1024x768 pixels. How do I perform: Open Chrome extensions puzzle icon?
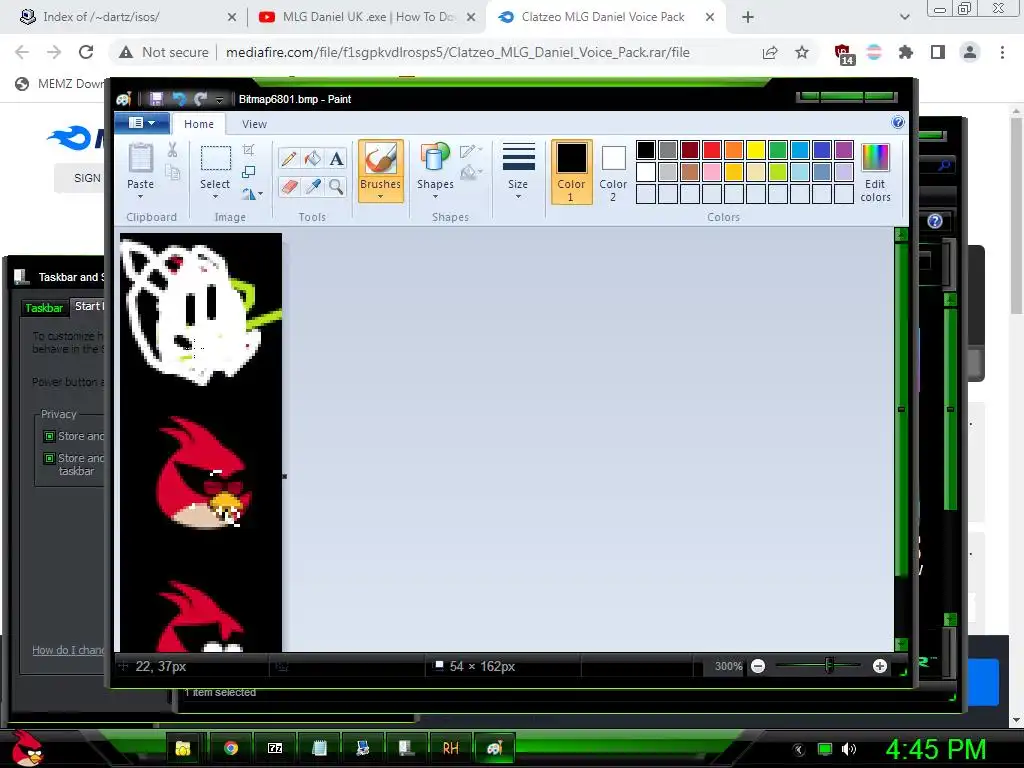(x=906, y=52)
